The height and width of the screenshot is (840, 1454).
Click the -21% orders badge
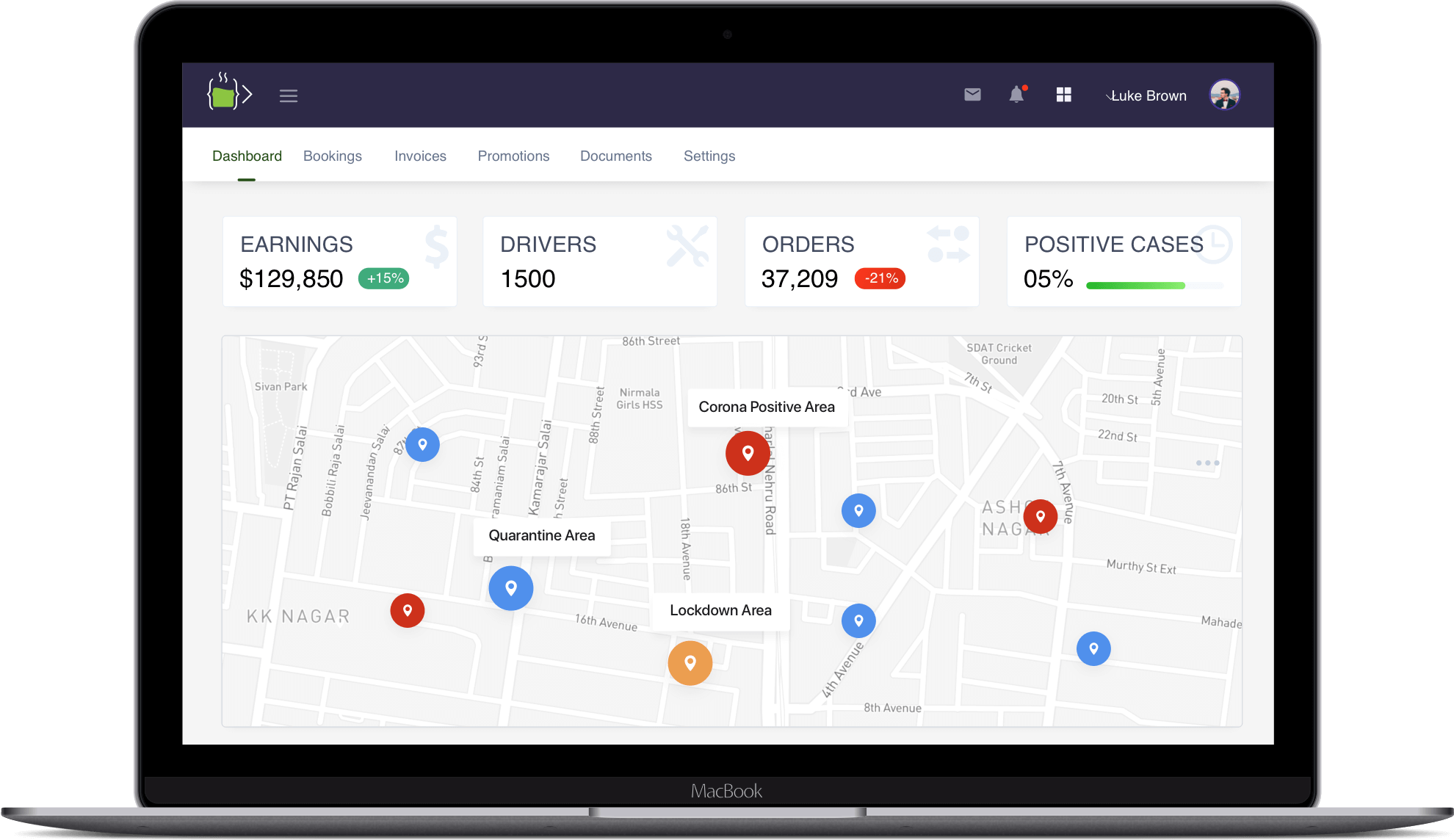click(x=880, y=278)
